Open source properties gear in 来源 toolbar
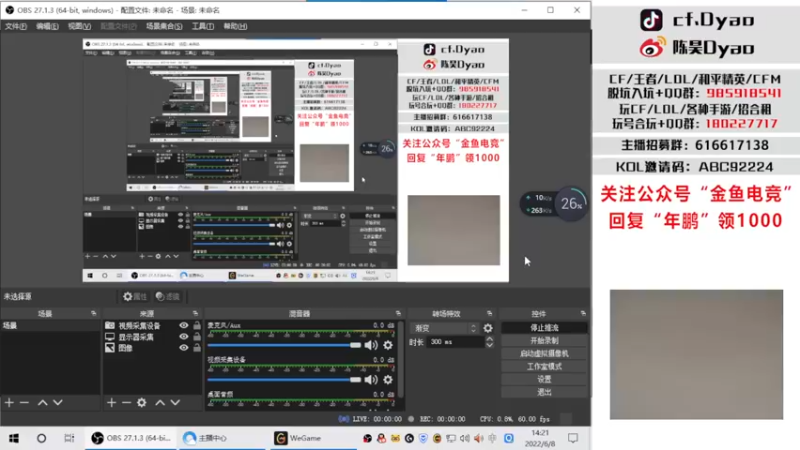This screenshot has height=450, width=800. [142, 403]
